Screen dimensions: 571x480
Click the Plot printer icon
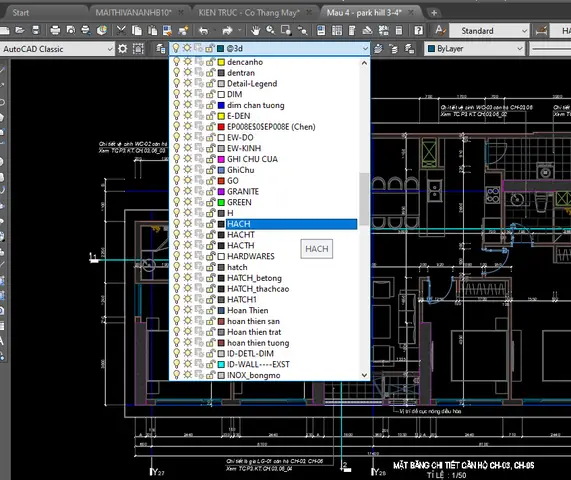click(55, 30)
